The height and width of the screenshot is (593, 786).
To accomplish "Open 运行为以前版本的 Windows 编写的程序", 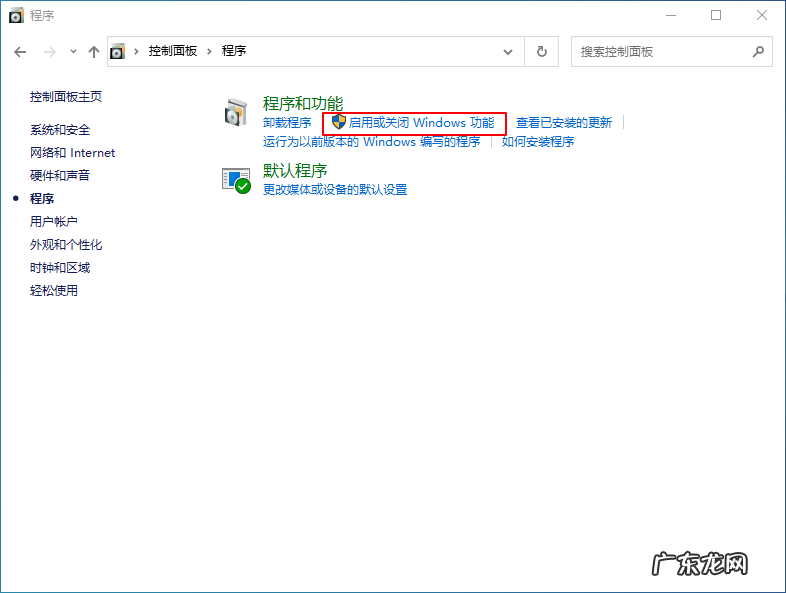I will [x=371, y=142].
